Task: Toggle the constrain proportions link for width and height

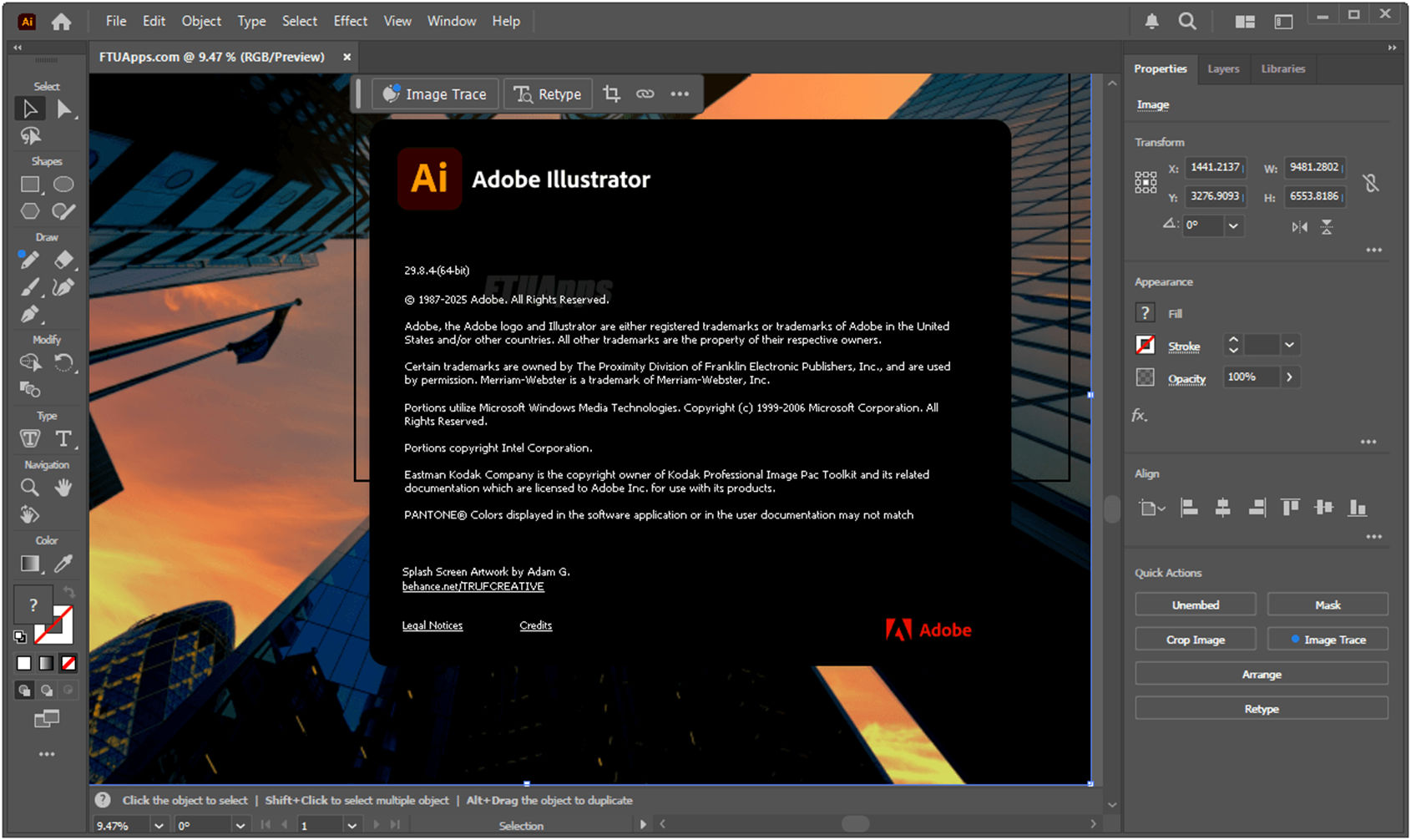Action: tap(1372, 183)
